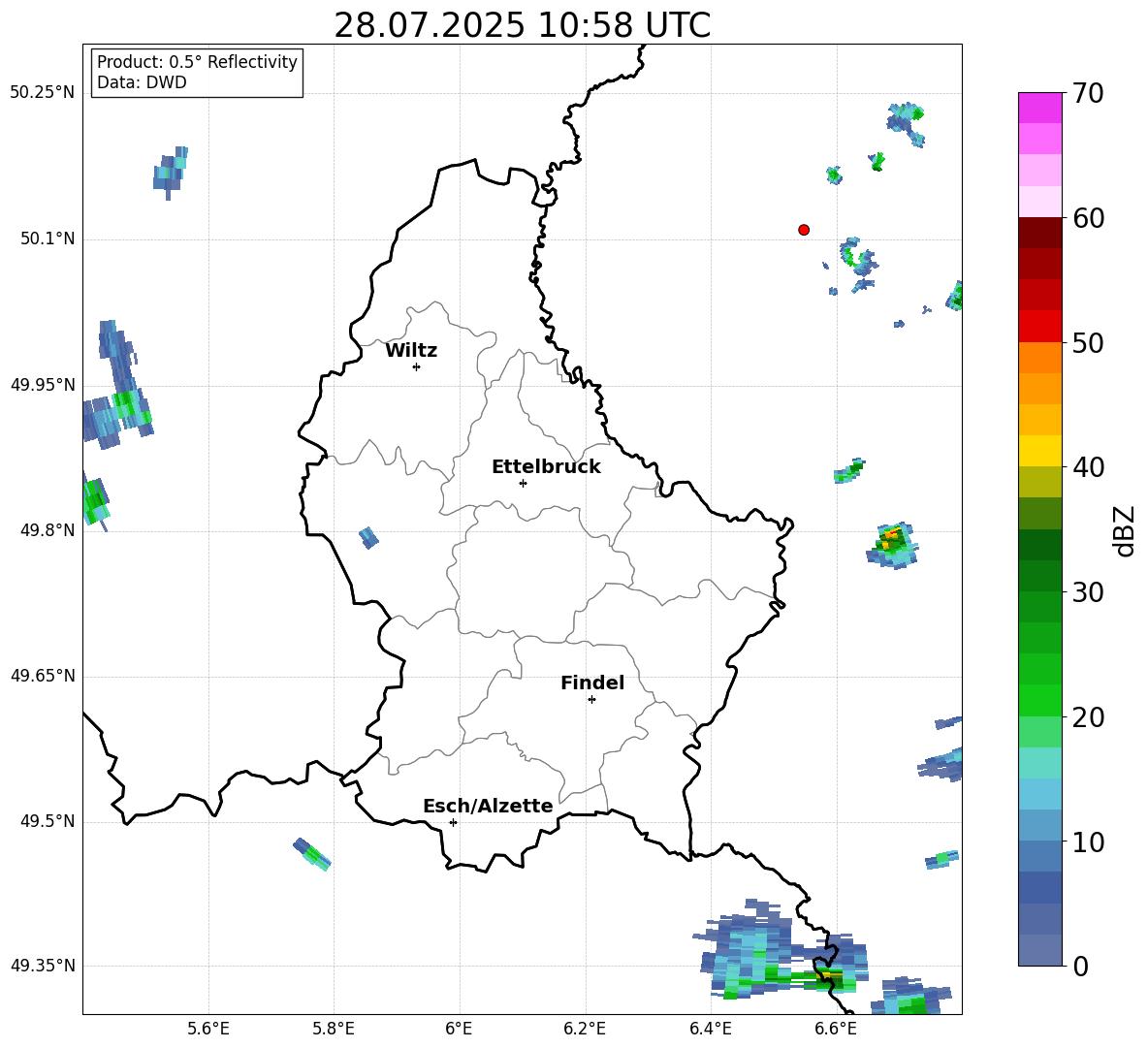Click the 49.5°N latitude label
This screenshot has width=1148, height=1048.
48,821
